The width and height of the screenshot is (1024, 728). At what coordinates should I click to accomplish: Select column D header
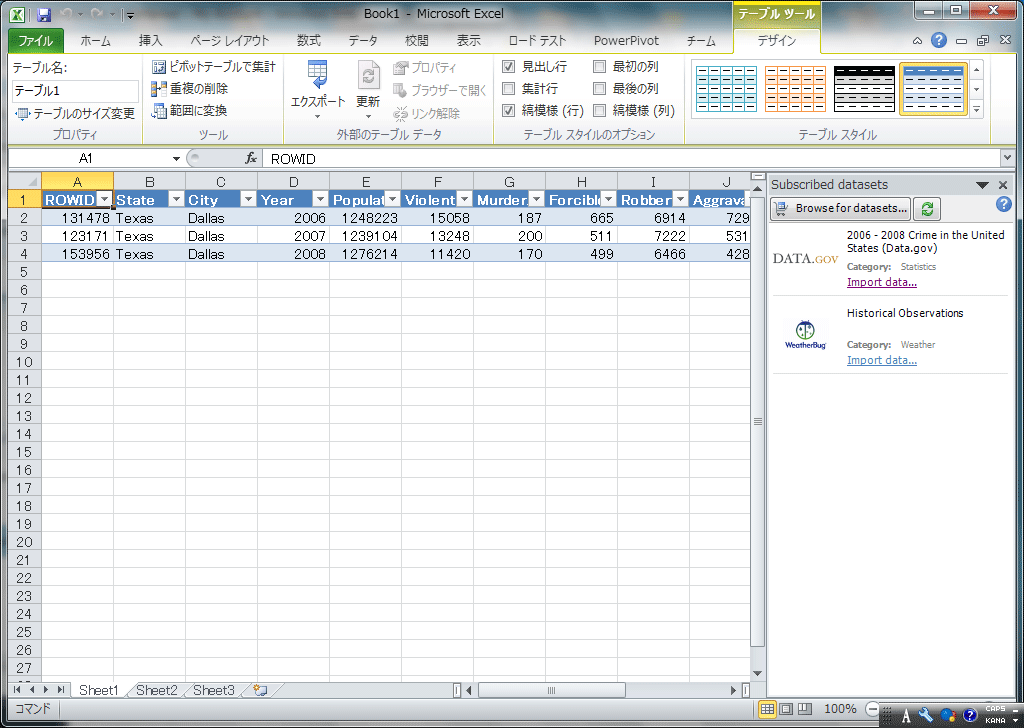pos(293,182)
